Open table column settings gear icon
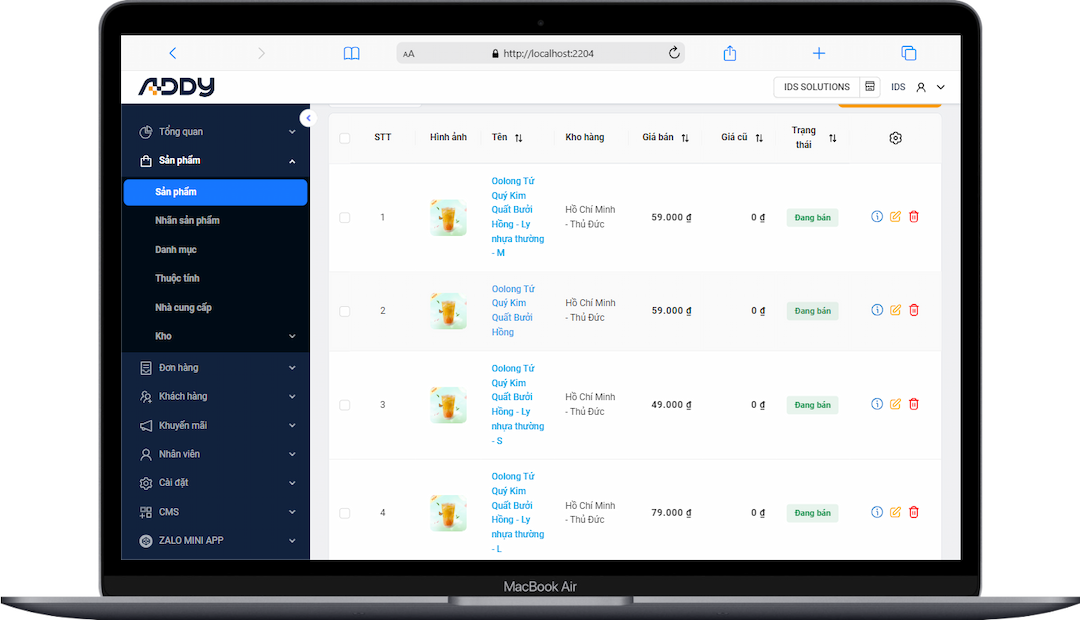Image resolution: width=1080 pixels, height=620 pixels. 895,138
